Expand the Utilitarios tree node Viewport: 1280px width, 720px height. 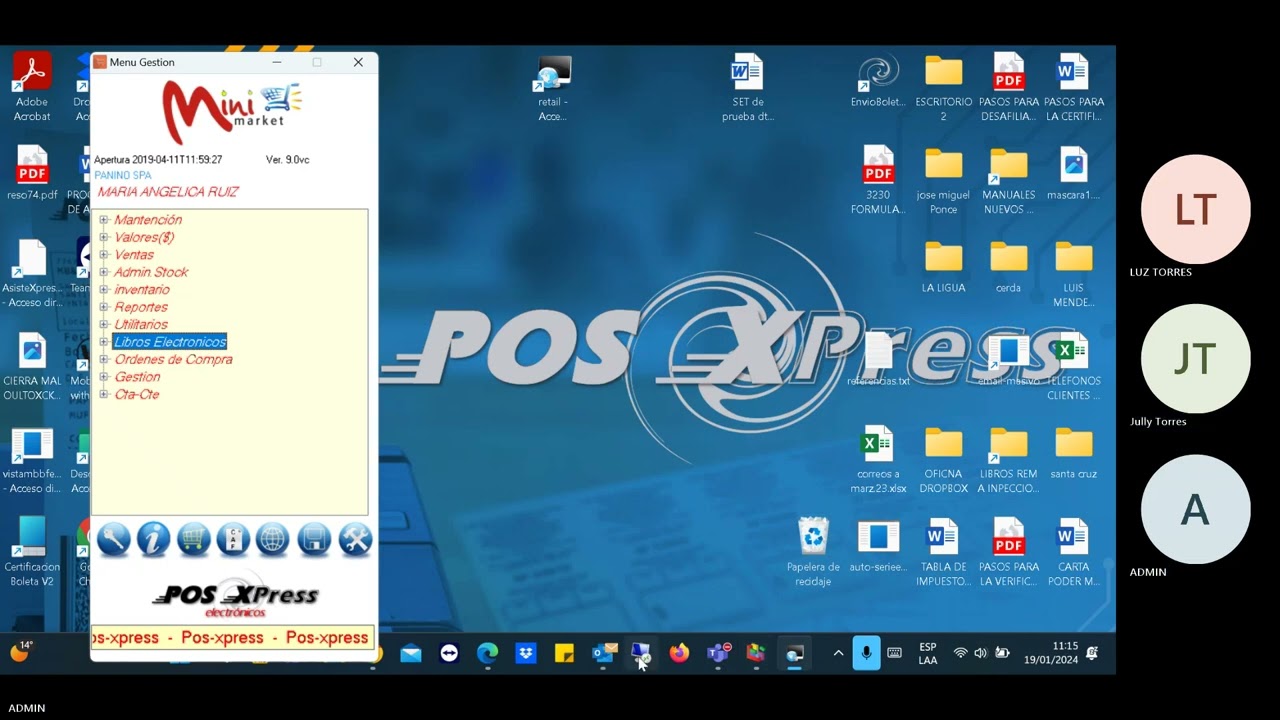coord(103,325)
